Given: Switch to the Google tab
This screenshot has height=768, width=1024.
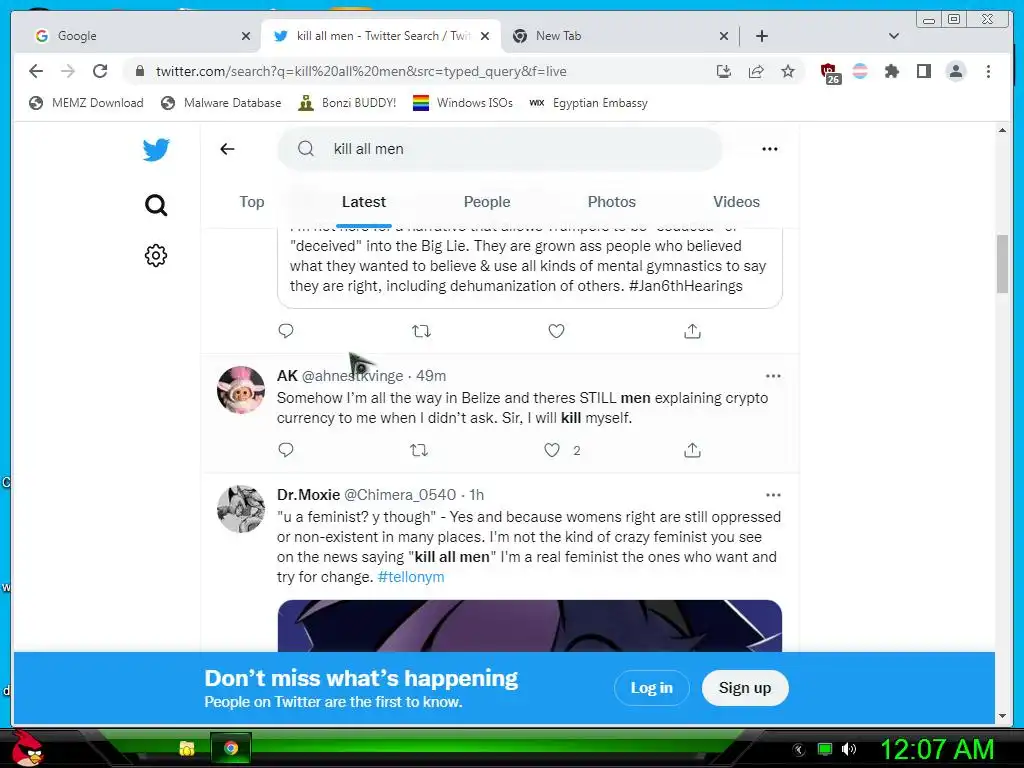Looking at the screenshot, I should pos(137,36).
